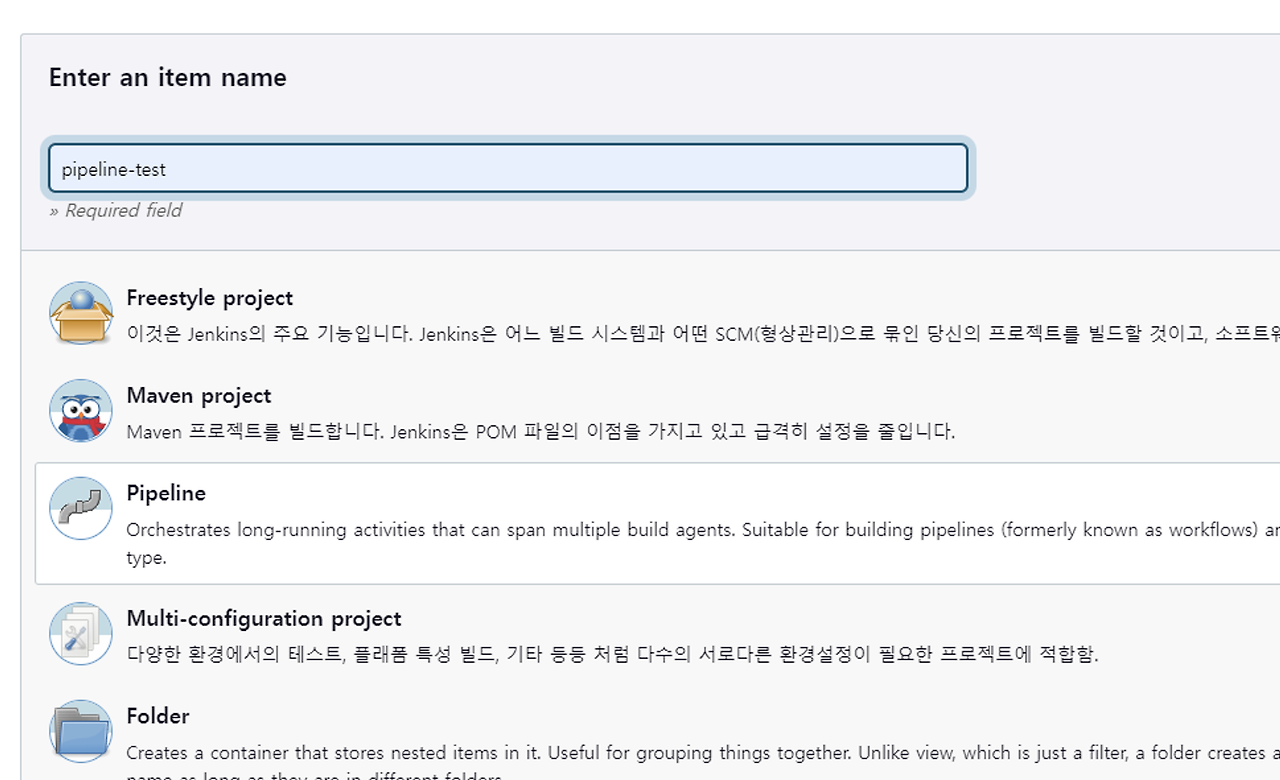The width and height of the screenshot is (1280, 780).
Task: Click the Pipeline arrow icon
Action: point(80,508)
